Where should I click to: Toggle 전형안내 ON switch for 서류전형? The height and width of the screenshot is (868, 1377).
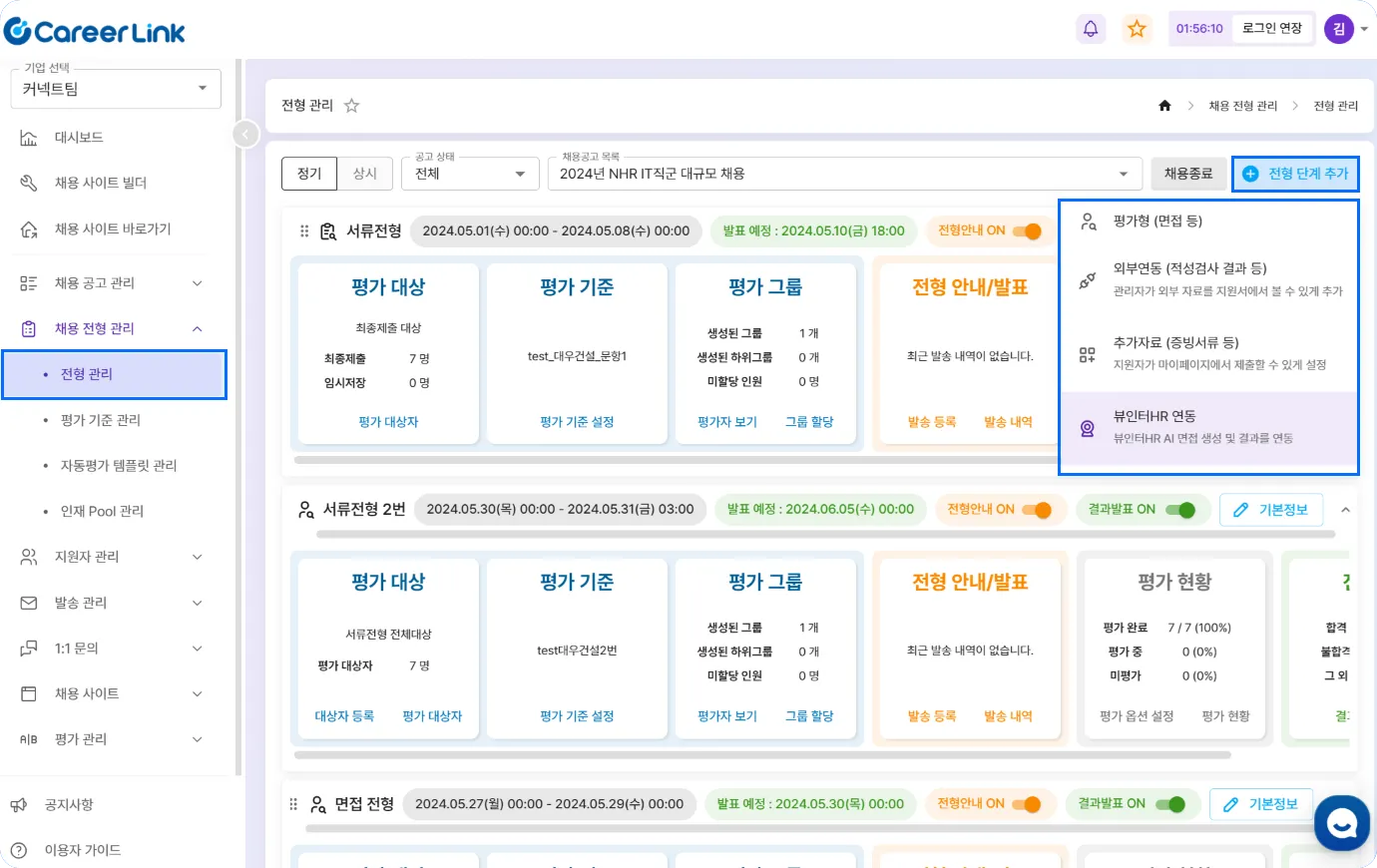(1026, 231)
